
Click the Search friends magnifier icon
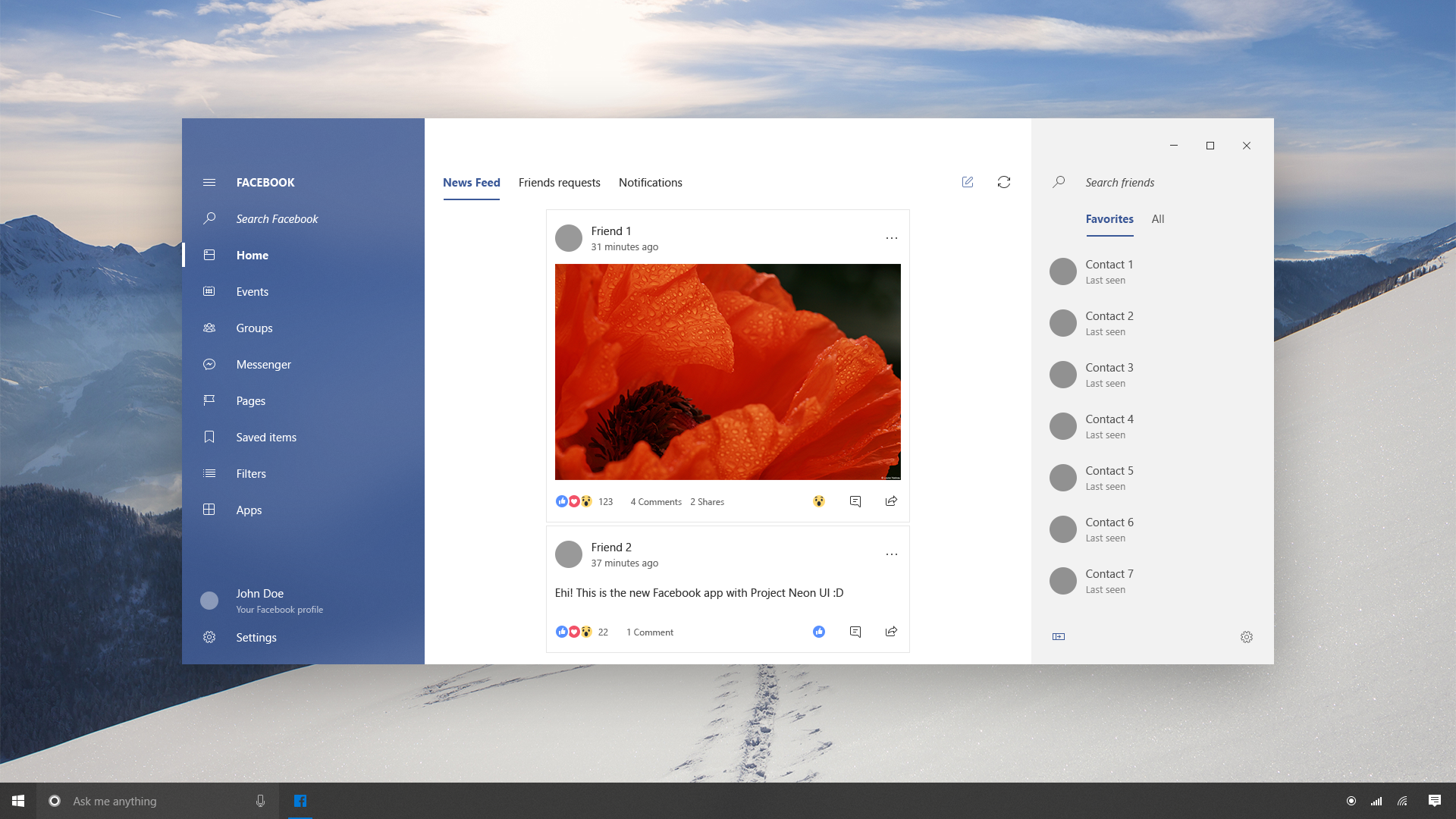point(1059,182)
